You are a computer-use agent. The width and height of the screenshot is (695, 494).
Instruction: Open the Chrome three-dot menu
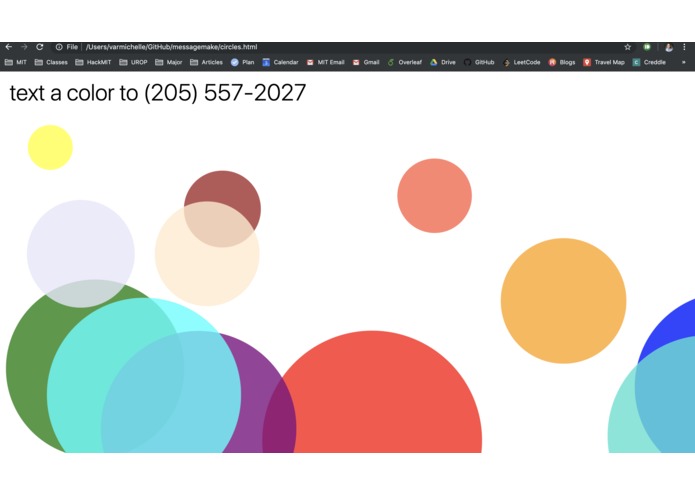point(684,47)
